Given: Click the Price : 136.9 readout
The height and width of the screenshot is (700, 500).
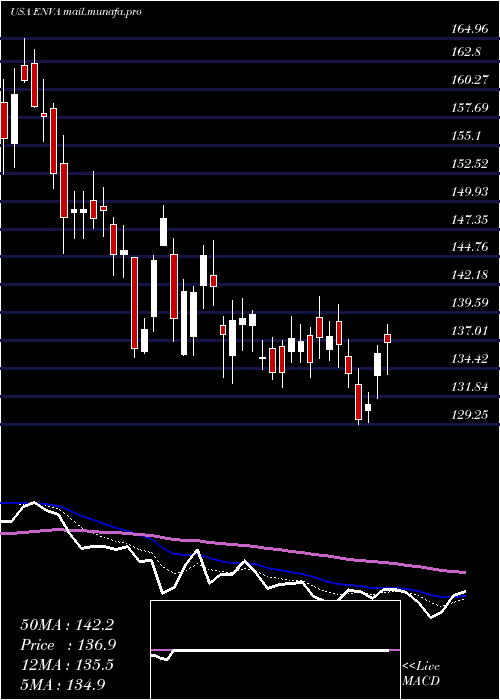Looking at the screenshot, I should [x=68, y=645].
